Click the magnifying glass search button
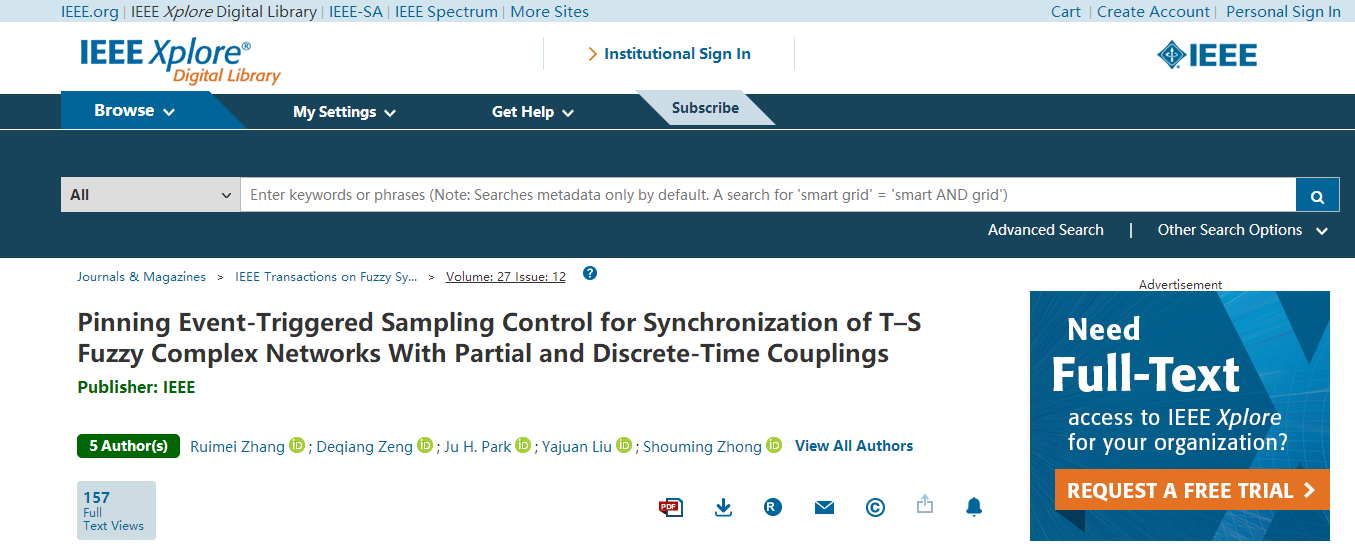 point(1318,195)
